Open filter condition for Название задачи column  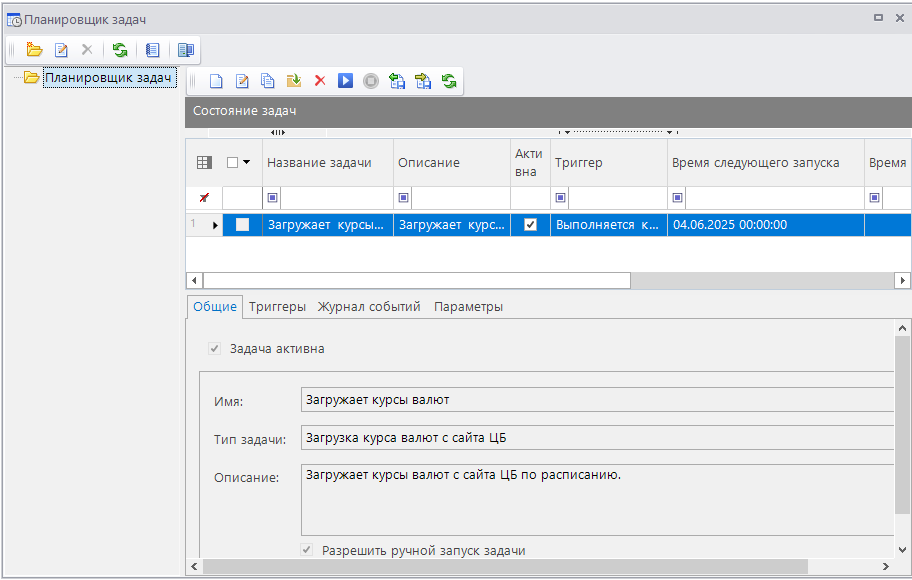(x=272, y=198)
